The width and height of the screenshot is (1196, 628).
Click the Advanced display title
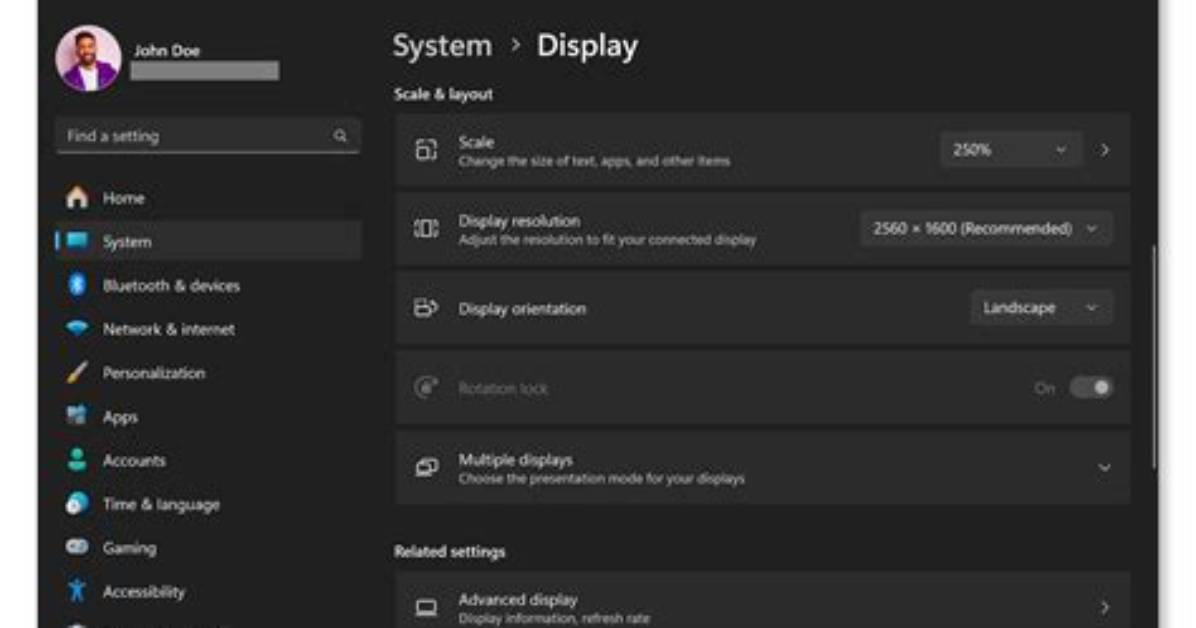pos(518,600)
